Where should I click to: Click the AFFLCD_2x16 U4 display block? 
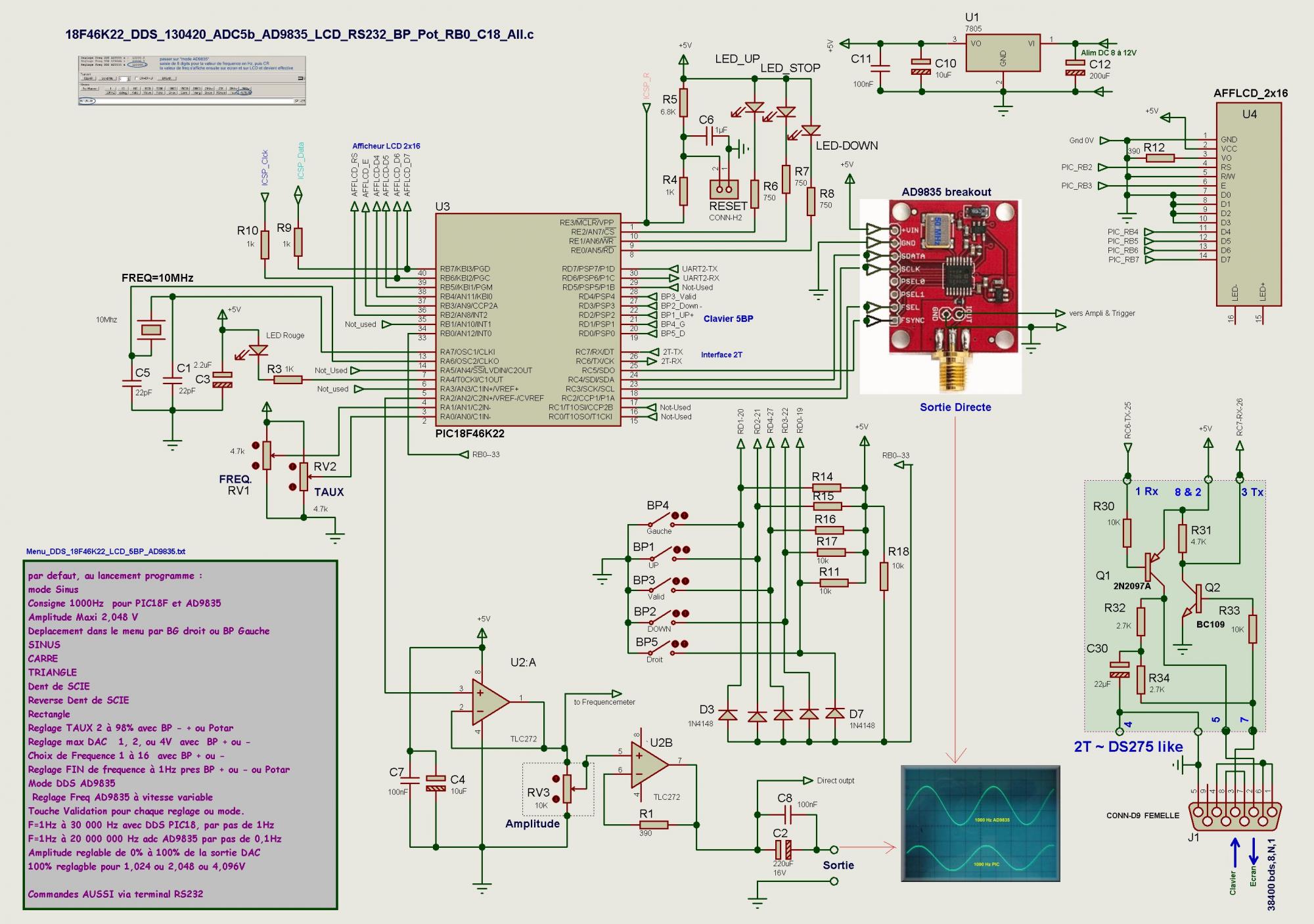click(x=1248, y=204)
